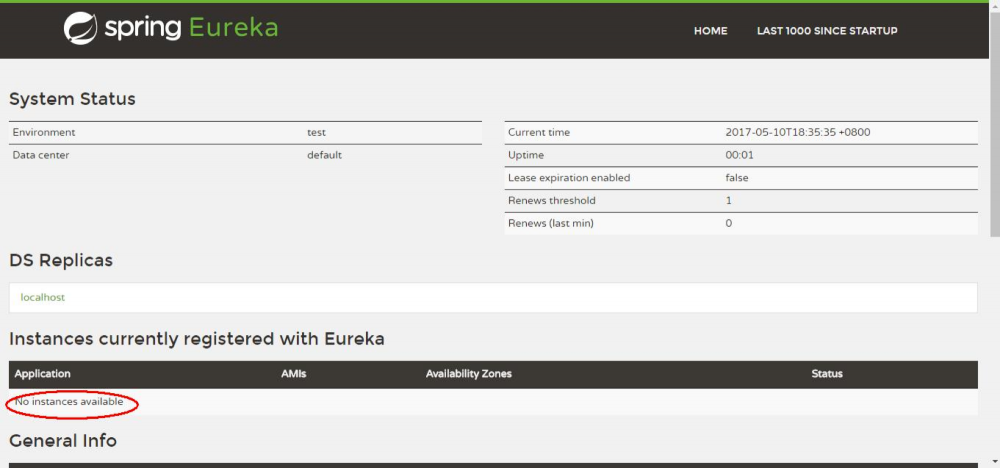The image size is (1000, 468).
Task: Click the Application column header
Action: [x=43, y=374]
